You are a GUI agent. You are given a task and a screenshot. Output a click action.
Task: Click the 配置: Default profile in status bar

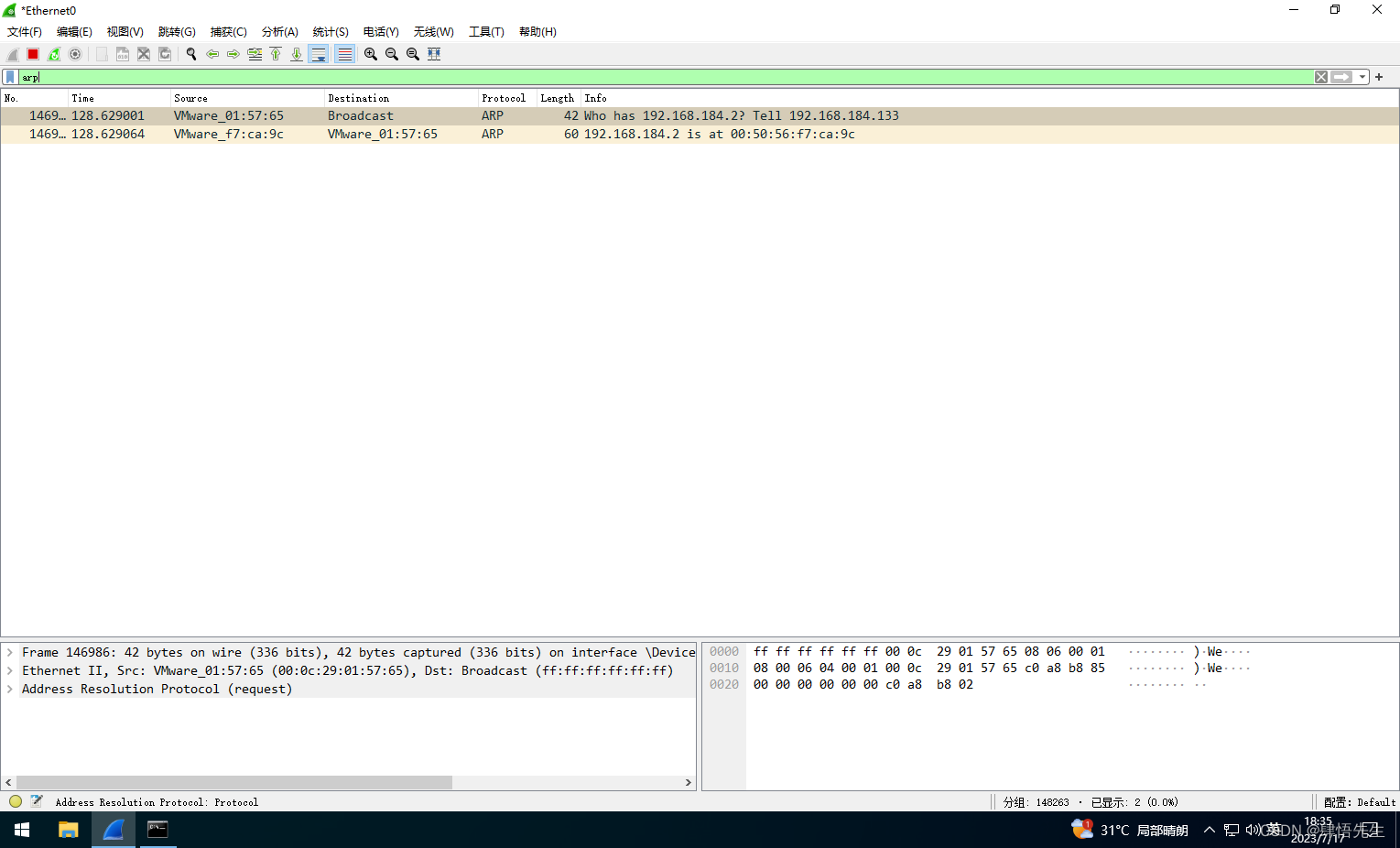(x=1360, y=802)
